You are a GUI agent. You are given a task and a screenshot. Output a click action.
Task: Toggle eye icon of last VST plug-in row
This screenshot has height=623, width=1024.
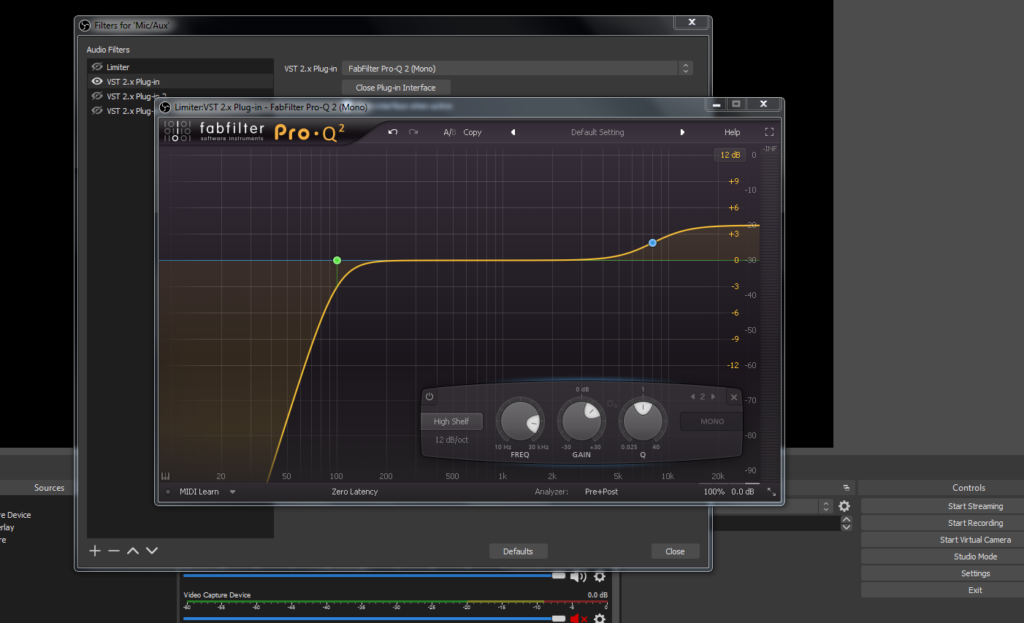97,110
